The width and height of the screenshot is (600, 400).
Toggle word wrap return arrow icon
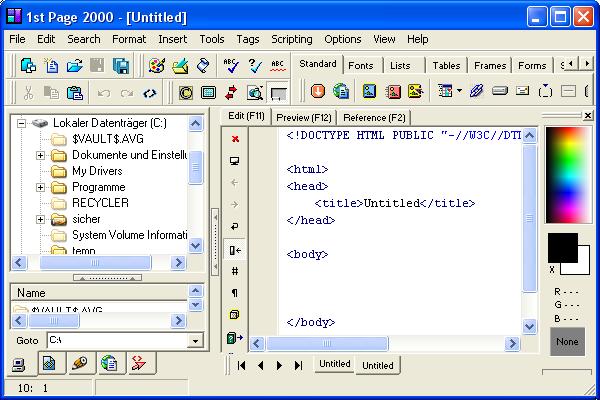pyautogui.click(x=235, y=226)
